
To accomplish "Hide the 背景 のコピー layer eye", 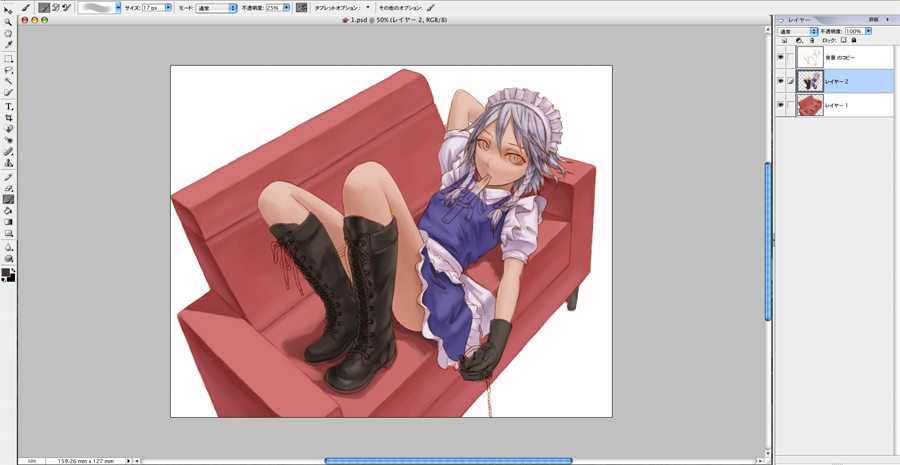I will (781, 57).
